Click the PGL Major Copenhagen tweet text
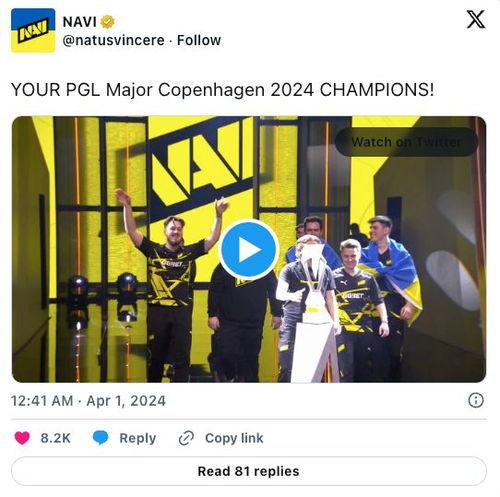 coord(223,90)
